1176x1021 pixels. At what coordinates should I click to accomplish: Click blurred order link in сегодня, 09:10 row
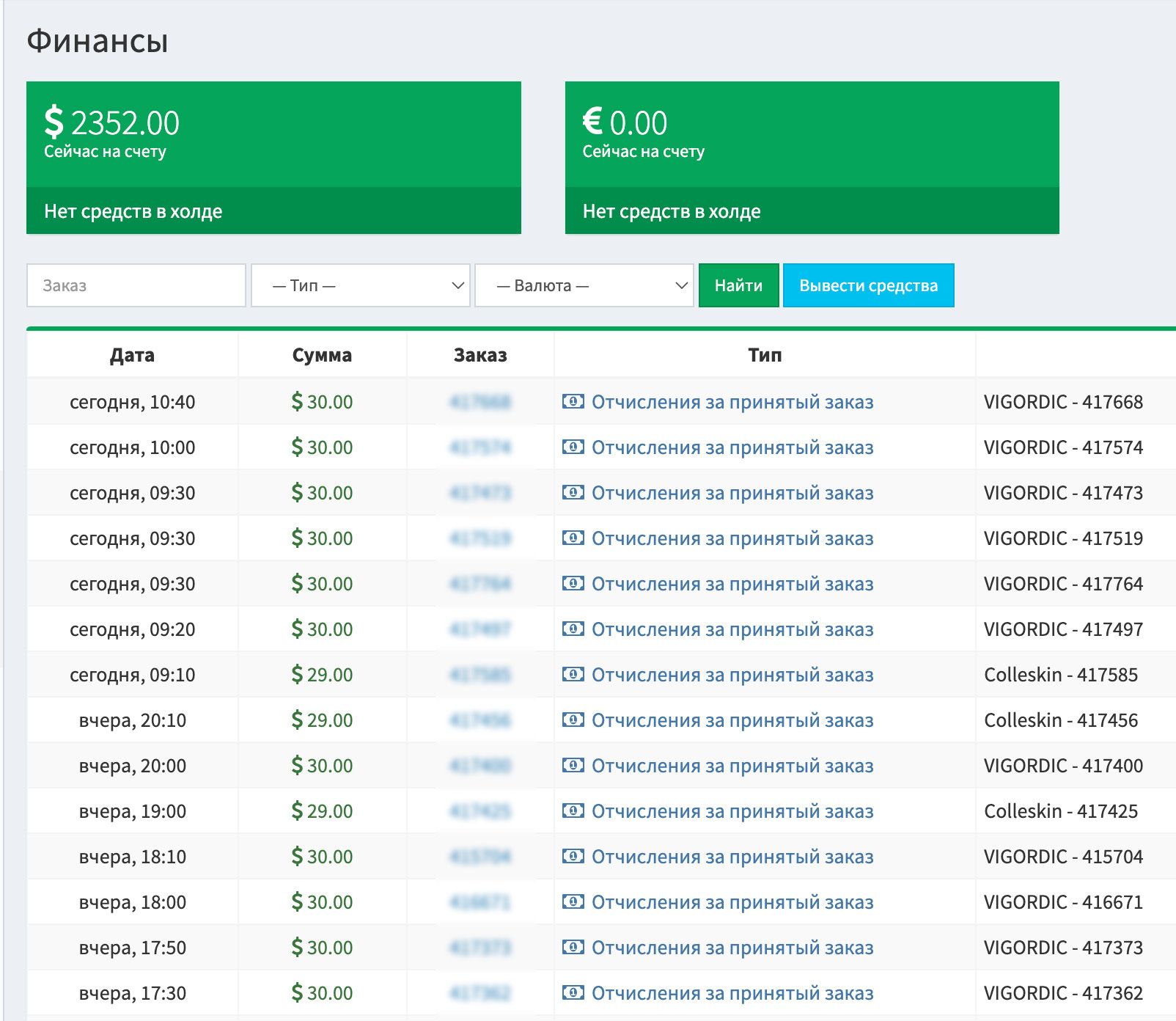(480, 675)
